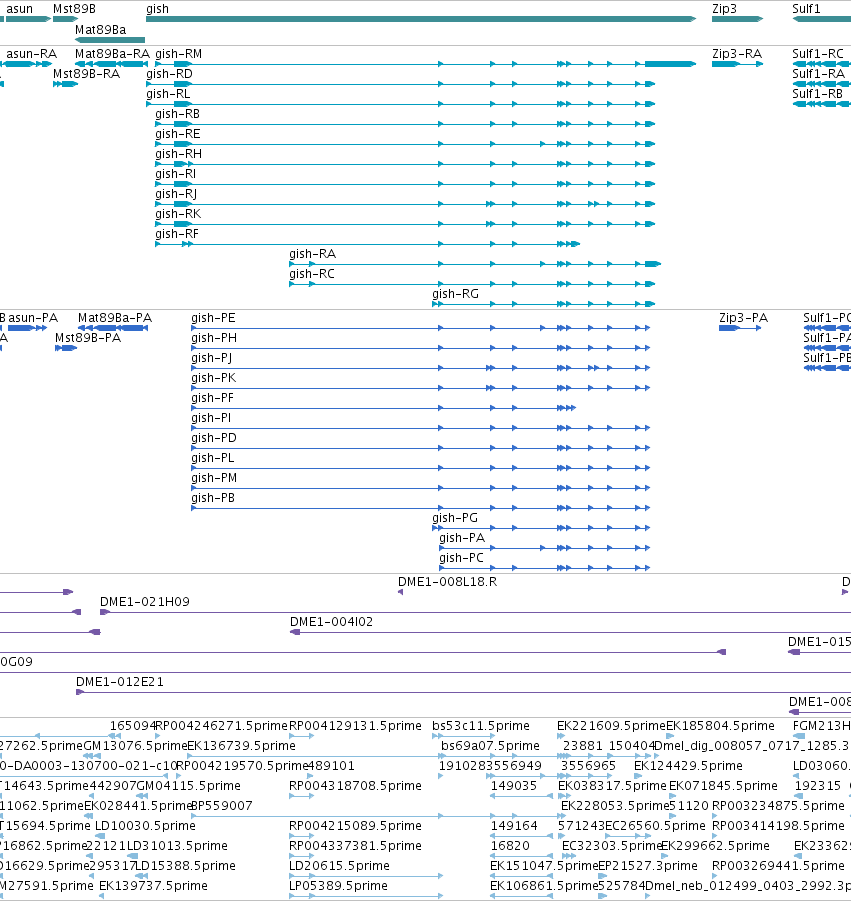851x901 pixels.
Task: Click the gish-PA protein label
Action: pyautogui.click(x=462, y=538)
